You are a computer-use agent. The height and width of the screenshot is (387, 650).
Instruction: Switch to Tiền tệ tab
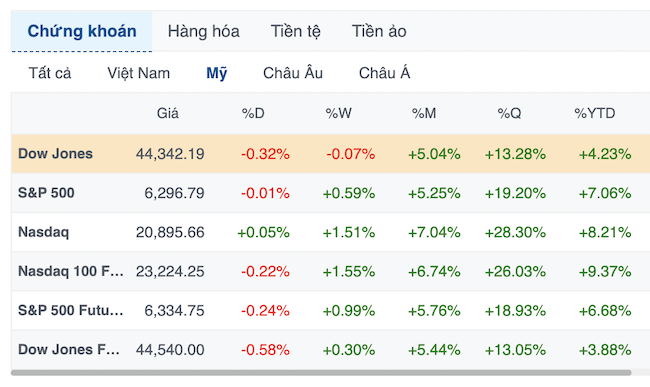coord(296,31)
